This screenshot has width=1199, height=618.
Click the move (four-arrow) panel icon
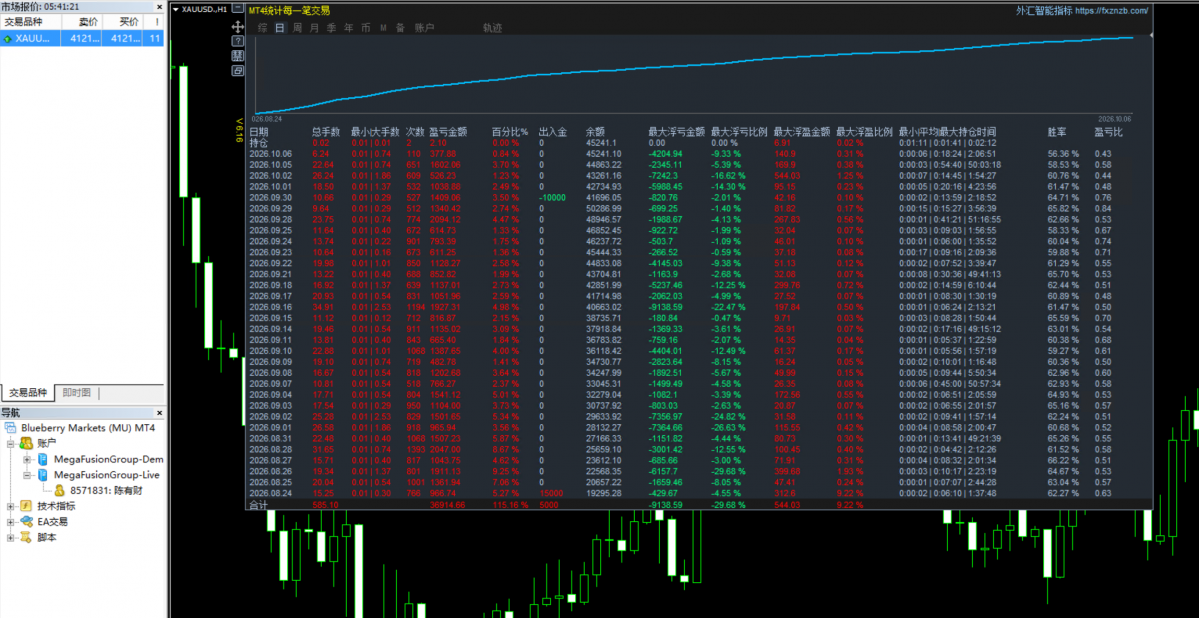click(x=238, y=26)
